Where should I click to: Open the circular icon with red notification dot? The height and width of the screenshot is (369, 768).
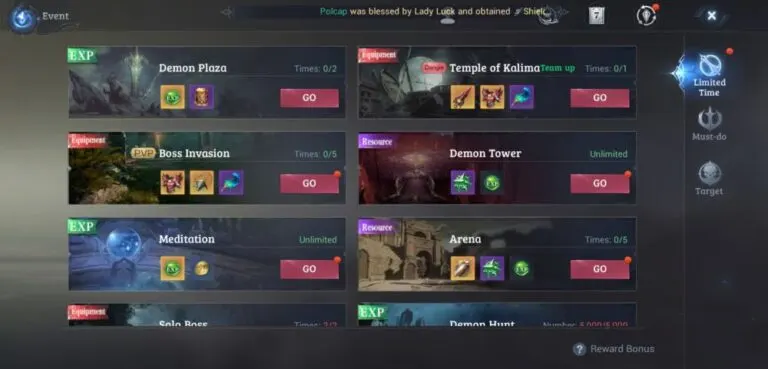pyautogui.click(x=647, y=15)
